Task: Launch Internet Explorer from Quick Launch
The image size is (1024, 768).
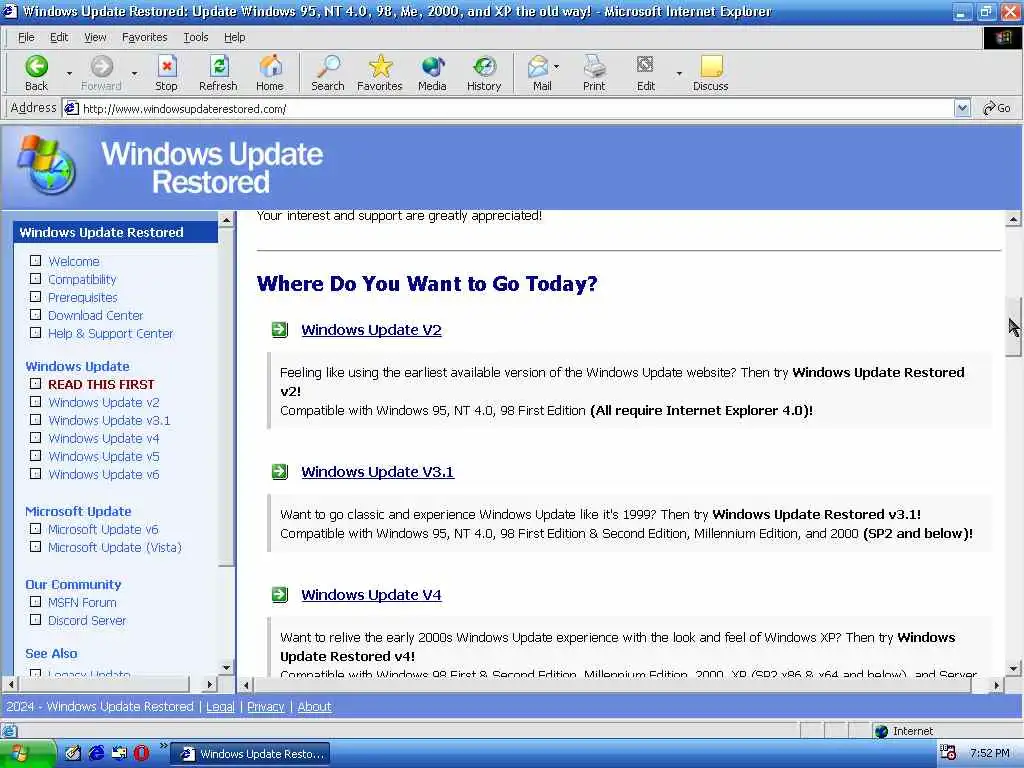Action: click(97, 753)
